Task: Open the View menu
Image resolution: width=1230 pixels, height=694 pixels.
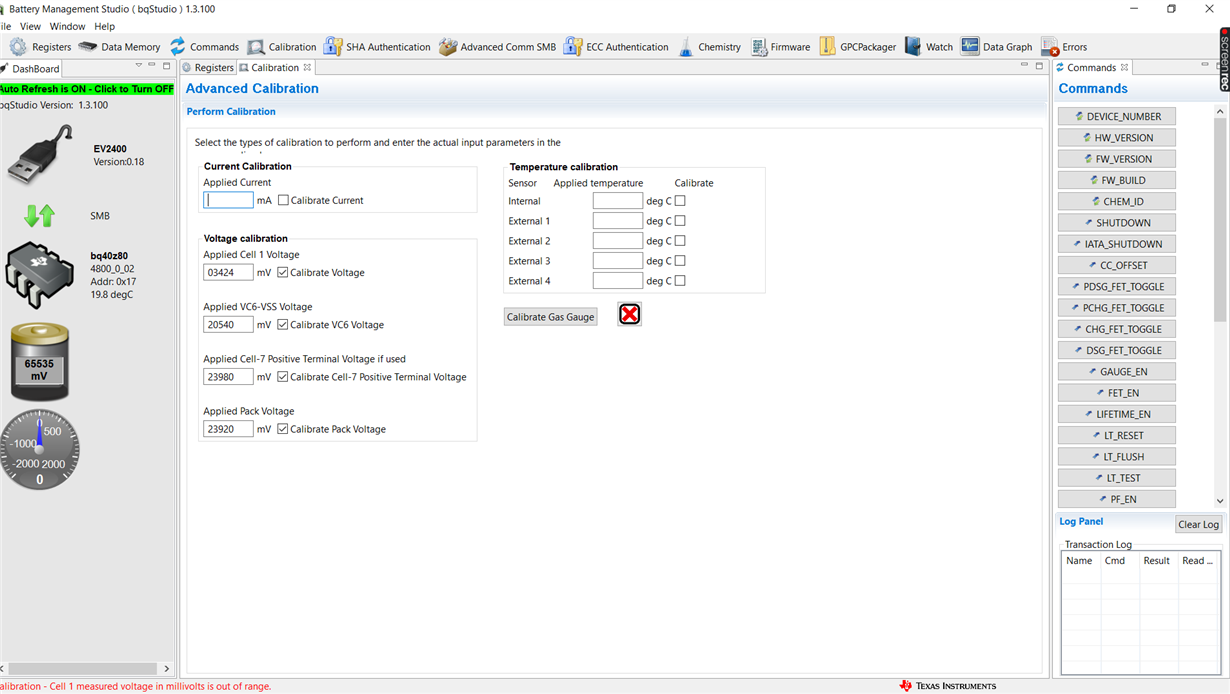Action: point(31,26)
